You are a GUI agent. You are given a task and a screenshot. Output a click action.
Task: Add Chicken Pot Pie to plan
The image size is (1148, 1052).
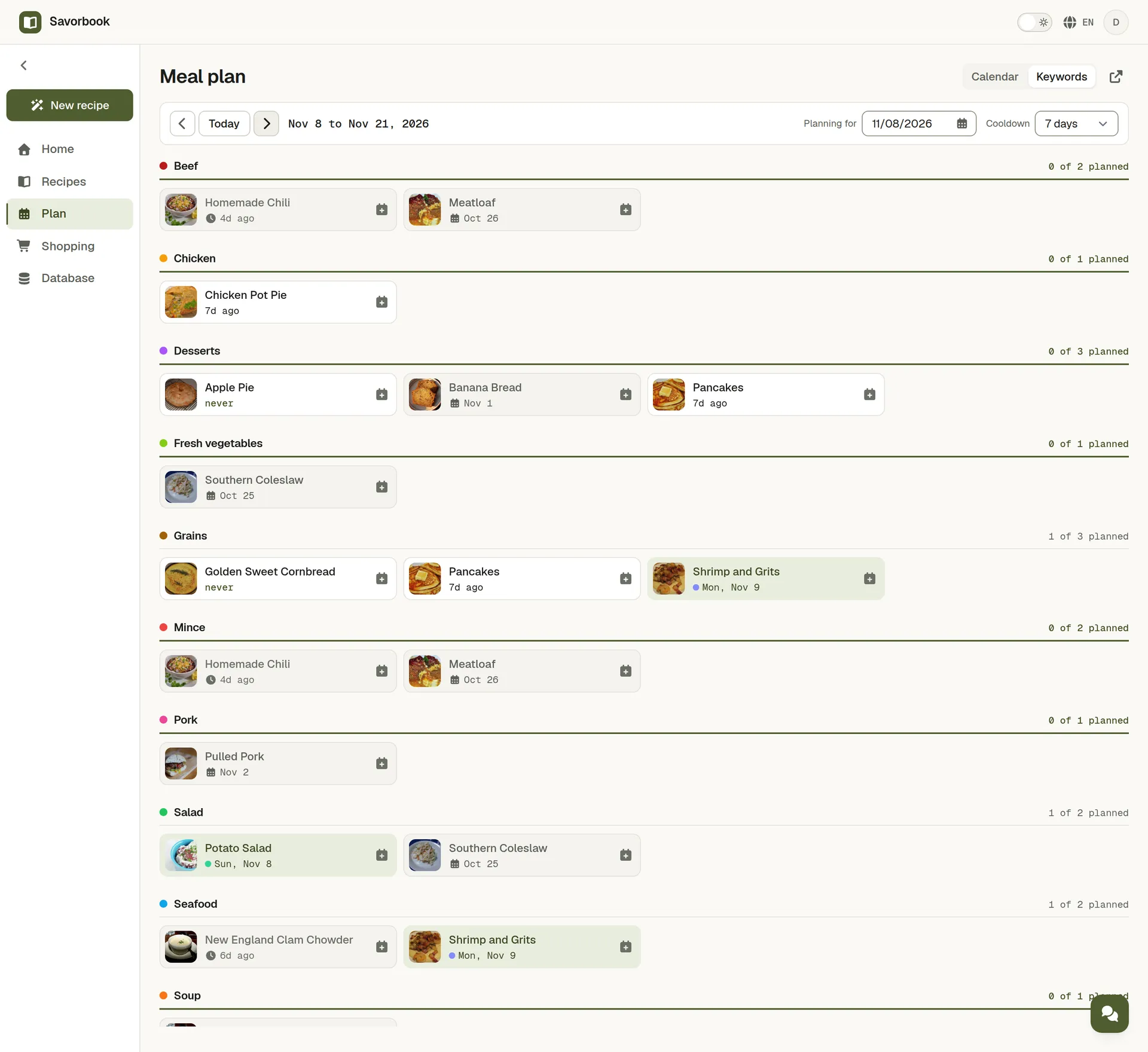381,302
